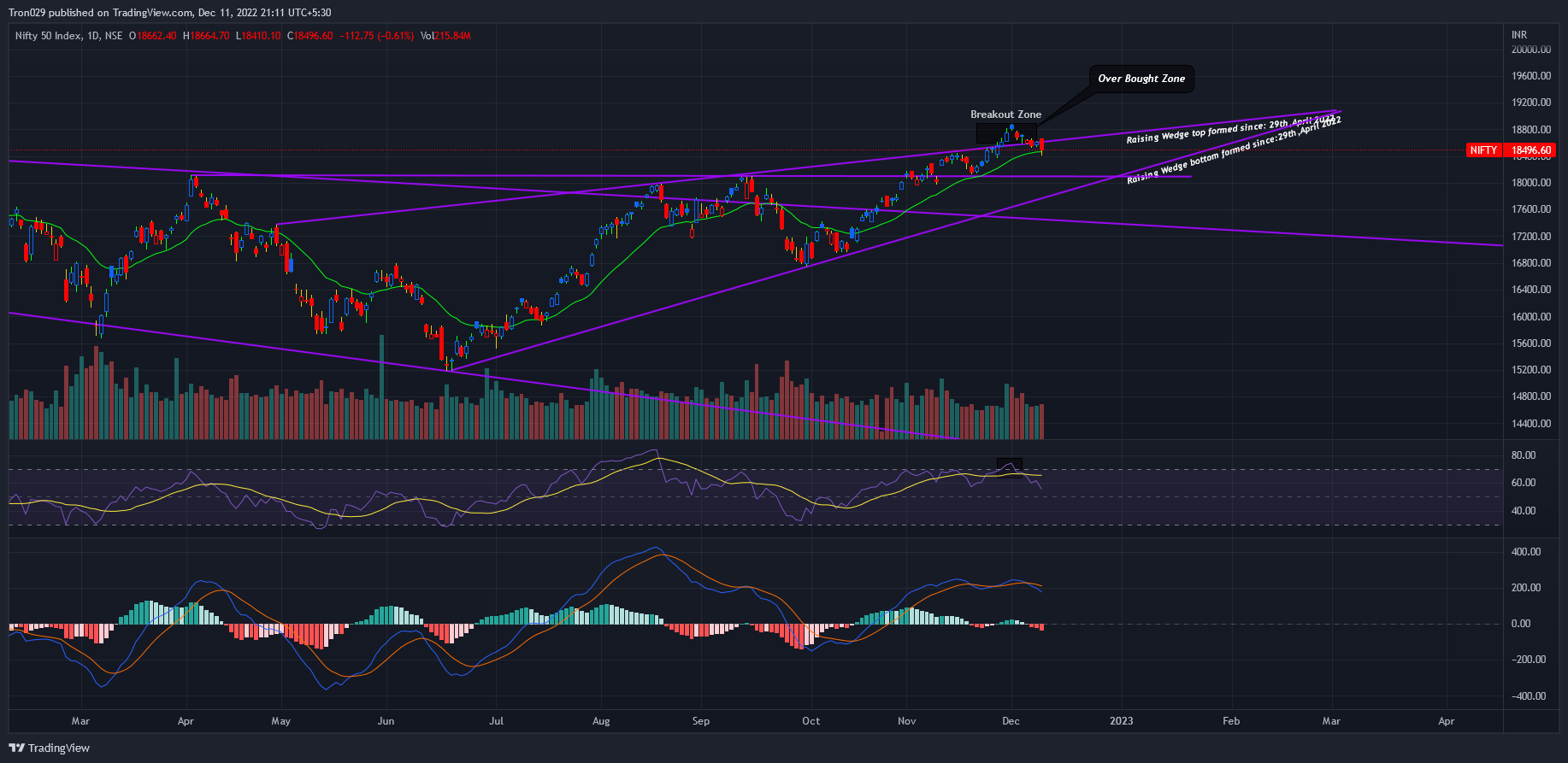Viewport: 1568px width, 763px height.
Task: Click the Sep time axis label
Action: [x=701, y=721]
